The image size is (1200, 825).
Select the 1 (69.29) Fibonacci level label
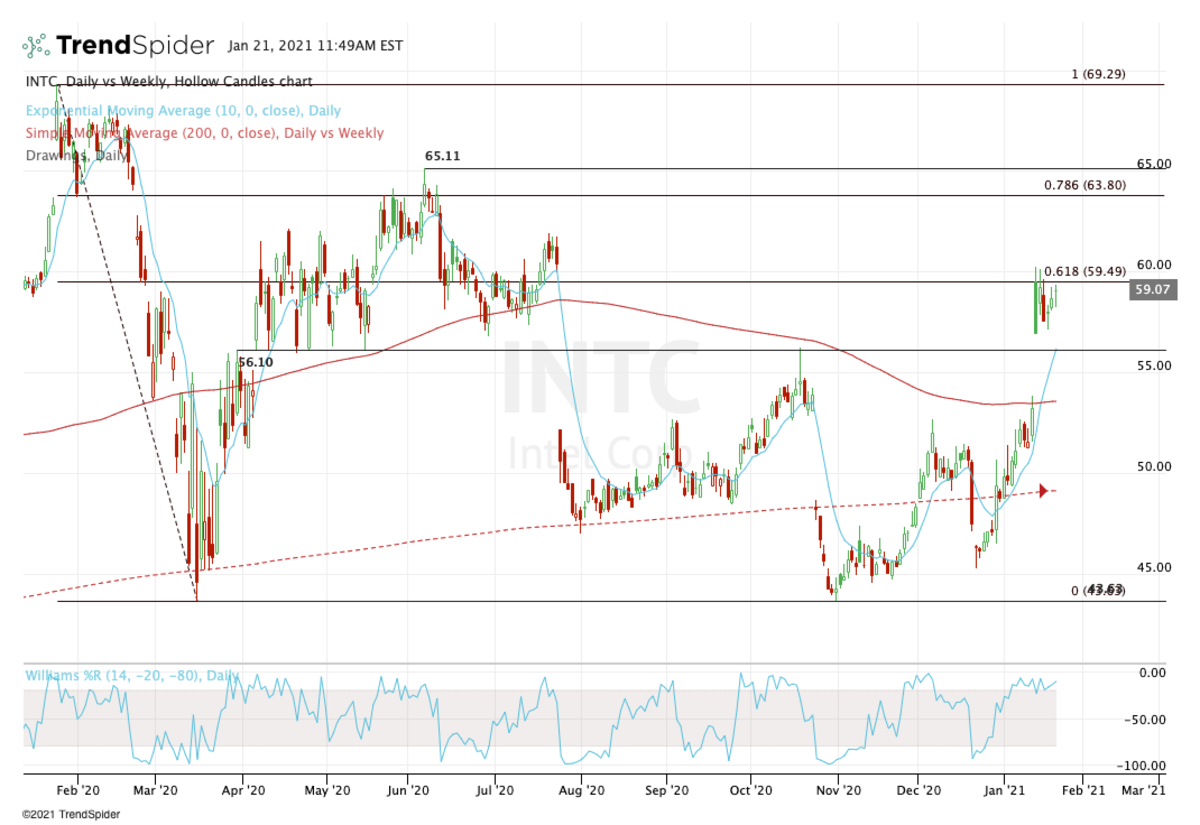[1097, 74]
